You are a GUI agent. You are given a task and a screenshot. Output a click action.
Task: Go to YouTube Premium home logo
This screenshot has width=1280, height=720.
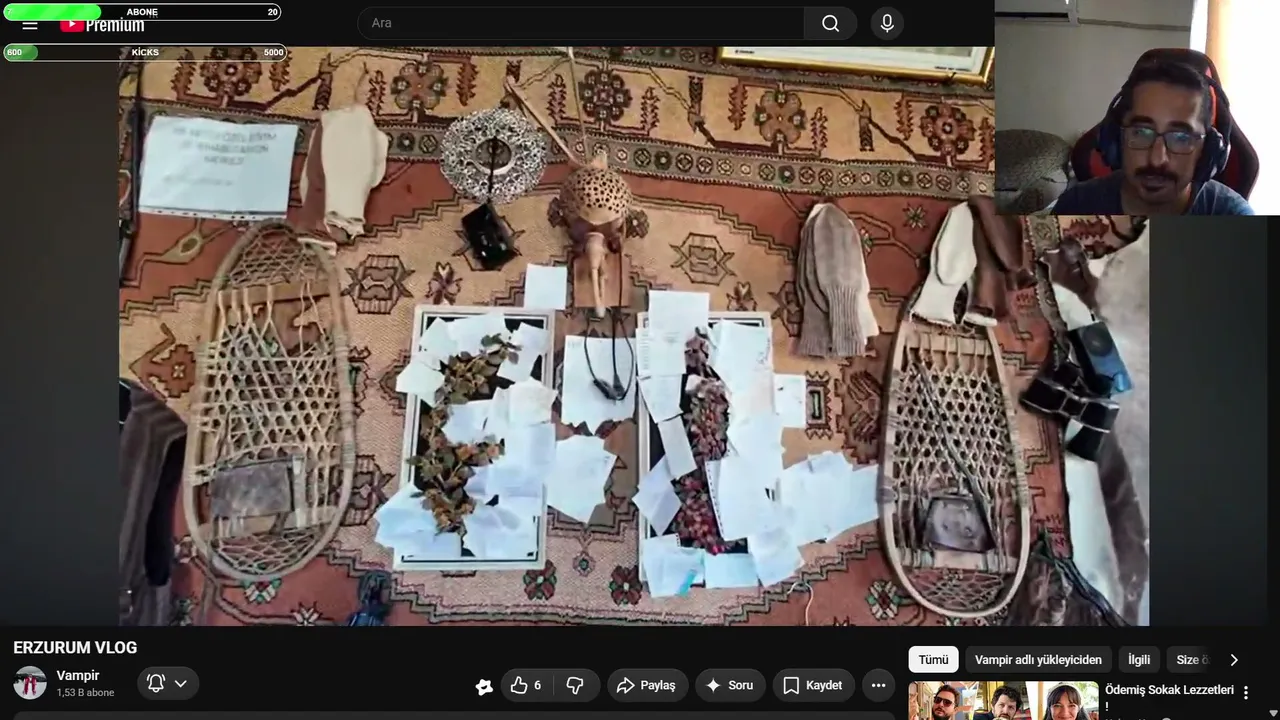tap(102, 25)
